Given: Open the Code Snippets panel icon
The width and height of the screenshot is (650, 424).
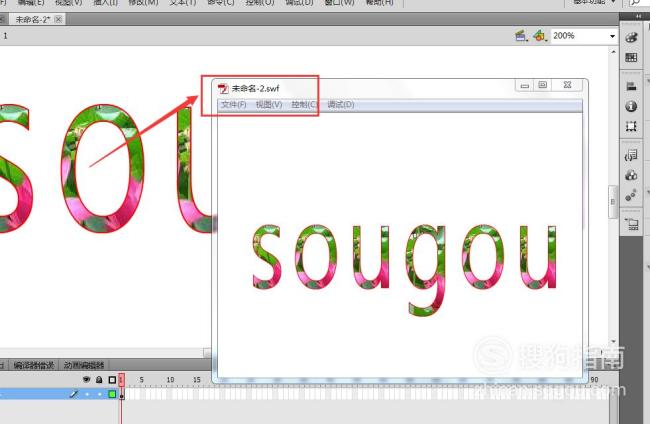Looking at the screenshot, I should (631, 155).
